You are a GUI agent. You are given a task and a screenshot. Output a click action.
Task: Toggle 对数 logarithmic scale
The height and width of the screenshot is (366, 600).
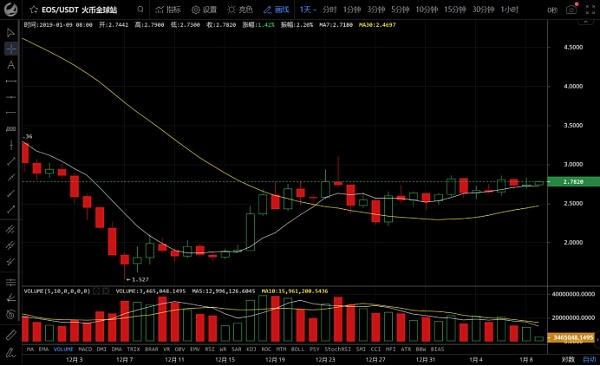[568, 359]
